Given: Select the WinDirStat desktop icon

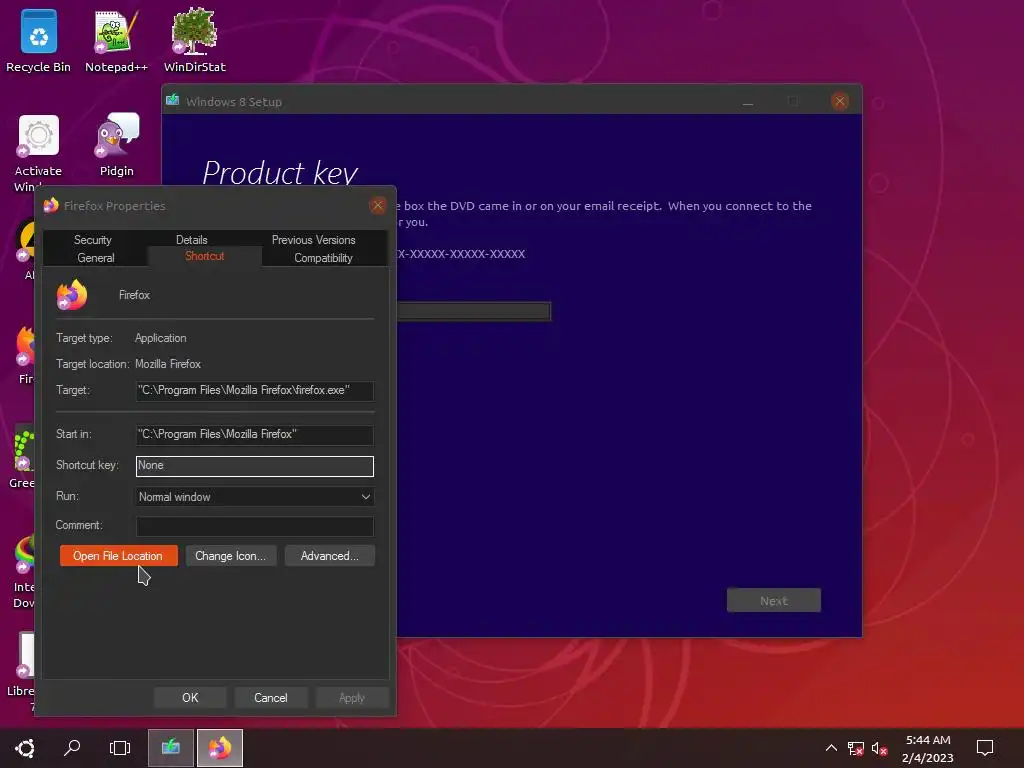Looking at the screenshot, I should [195, 40].
